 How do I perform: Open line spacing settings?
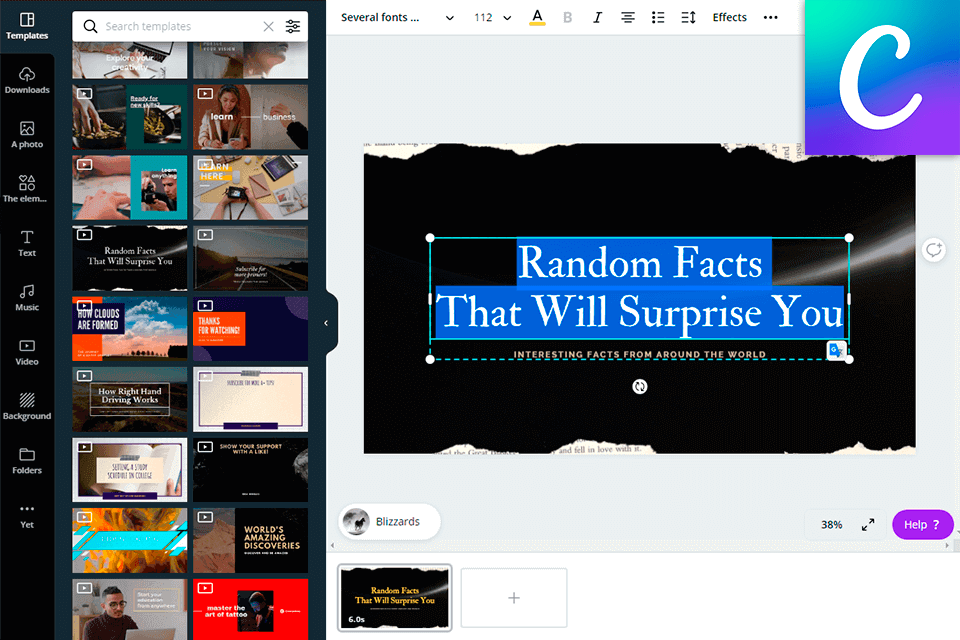[x=688, y=17]
